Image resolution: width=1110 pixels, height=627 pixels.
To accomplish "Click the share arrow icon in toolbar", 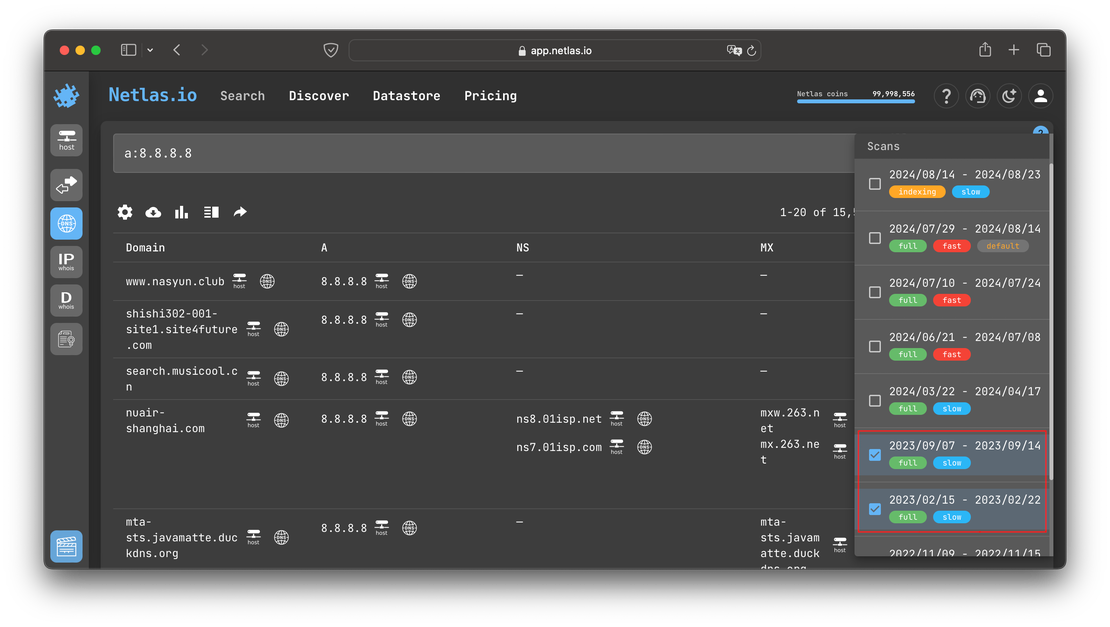I will pyautogui.click(x=240, y=212).
